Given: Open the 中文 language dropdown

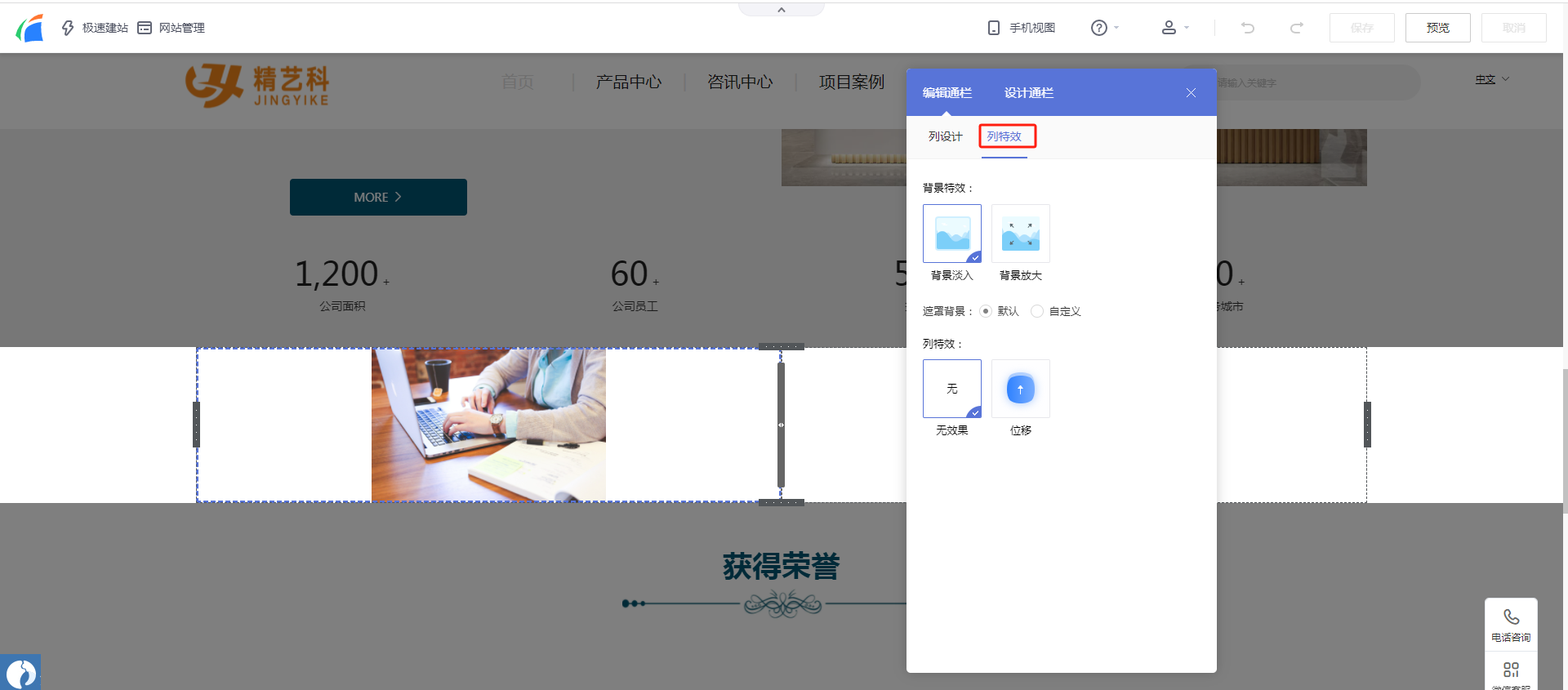Looking at the screenshot, I should 1492,79.
